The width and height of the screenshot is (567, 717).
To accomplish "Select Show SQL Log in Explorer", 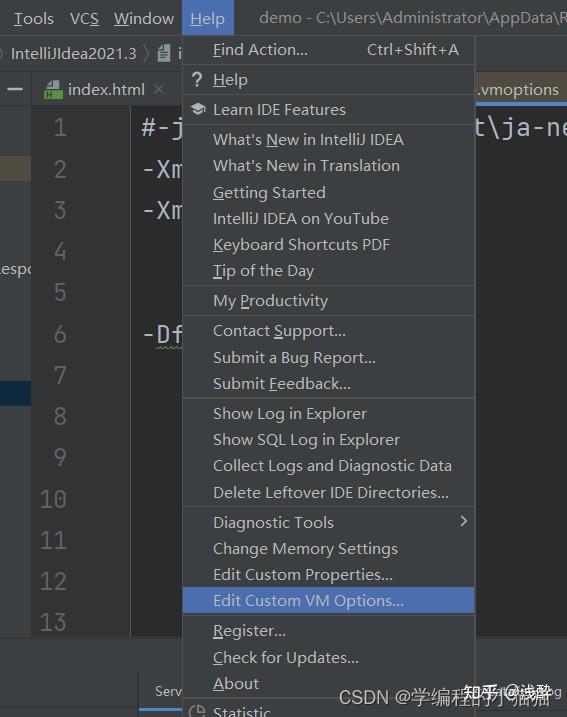I will point(328,440).
